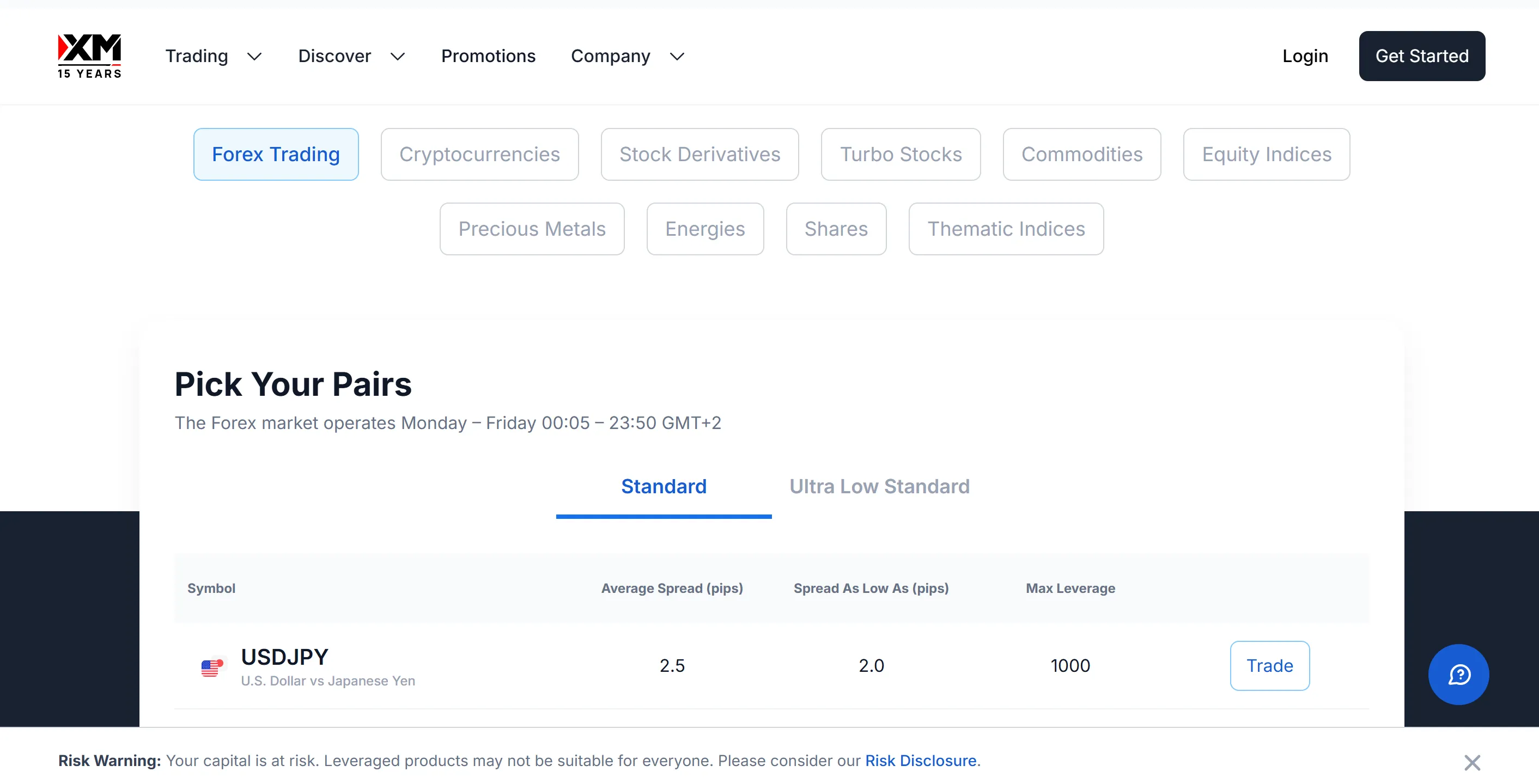
Task: Dismiss the risk warning banner
Action: (x=1472, y=762)
